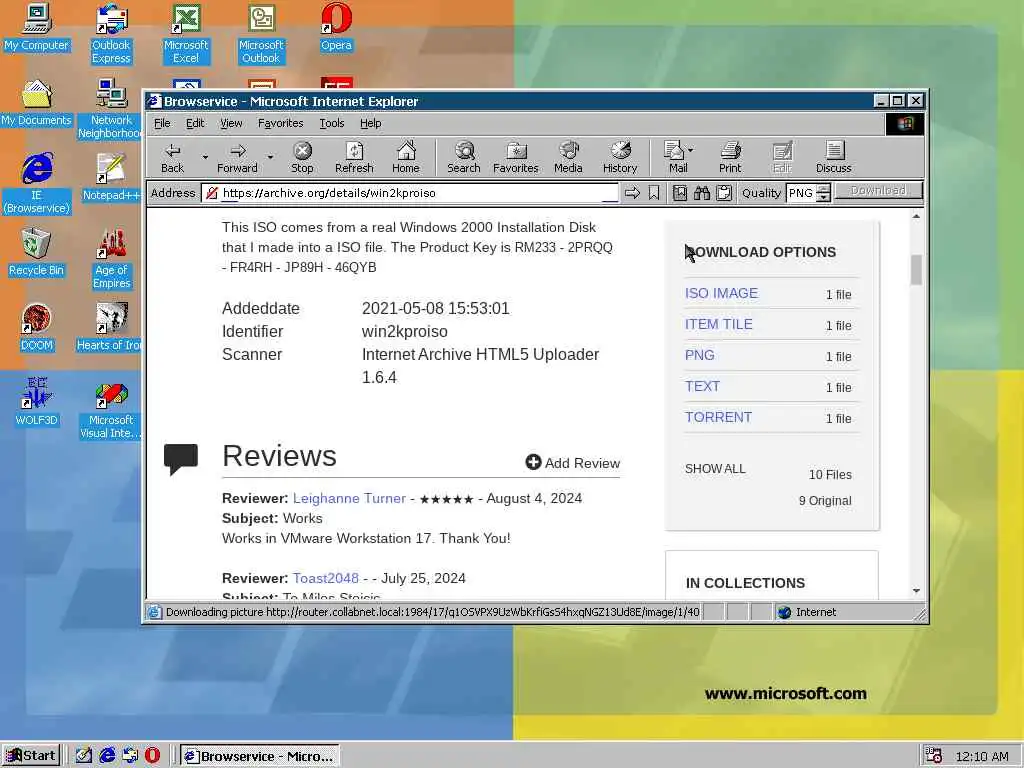Image resolution: width=1024 pixels, height=768 pixels.
Task: Click "10 Files" count text
Action: click(x=830, y=475)
